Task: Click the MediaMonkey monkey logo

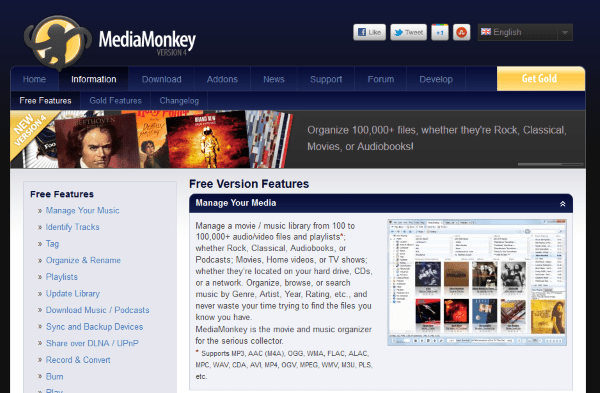Action: tap(58, 42)
